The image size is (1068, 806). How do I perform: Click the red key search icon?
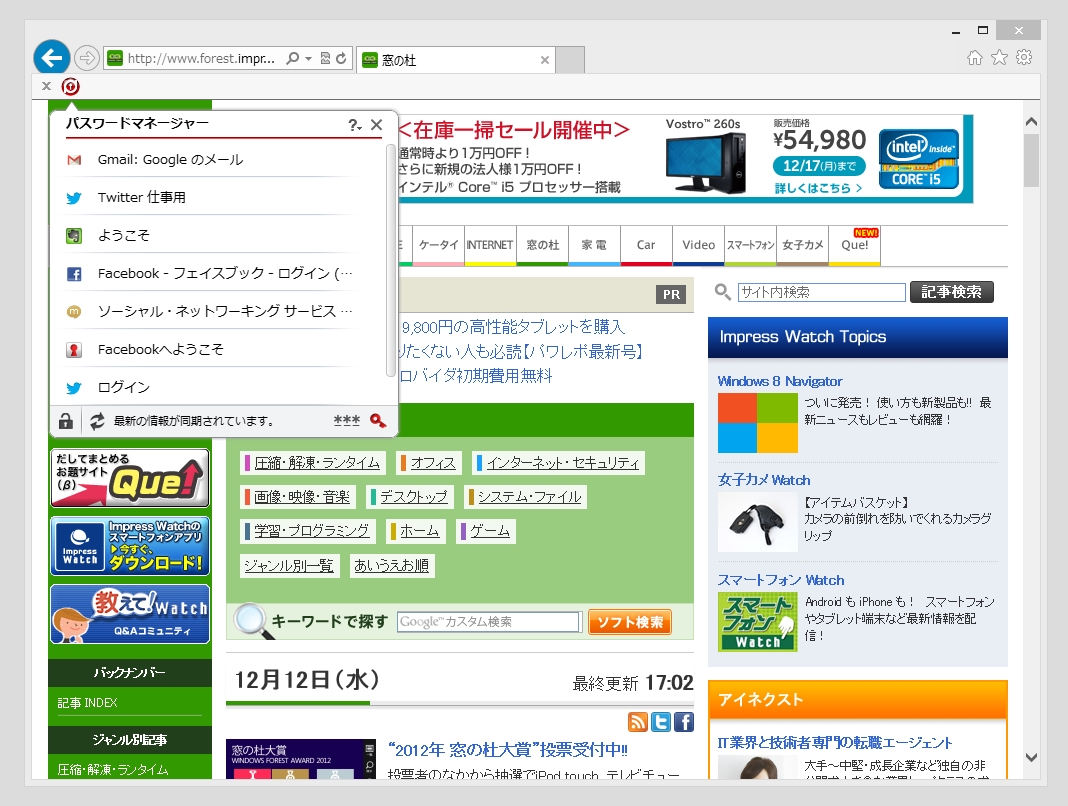pyautogui.click(x=378, y=420)
